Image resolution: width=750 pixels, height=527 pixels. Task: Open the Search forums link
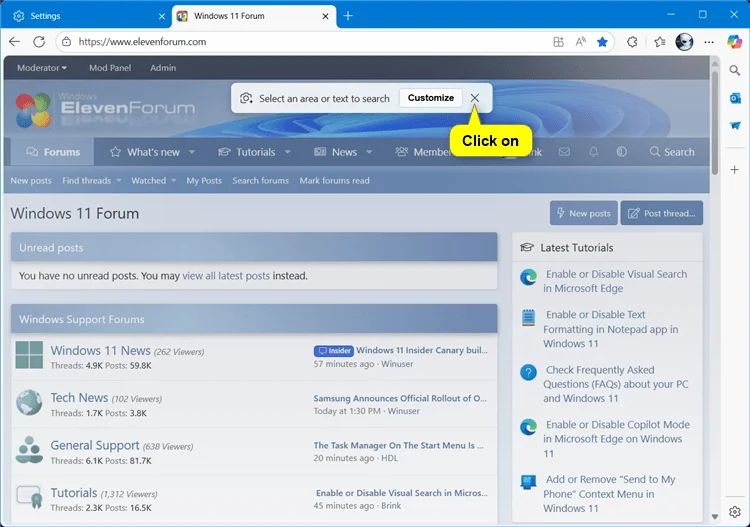(x=261, y=181)
